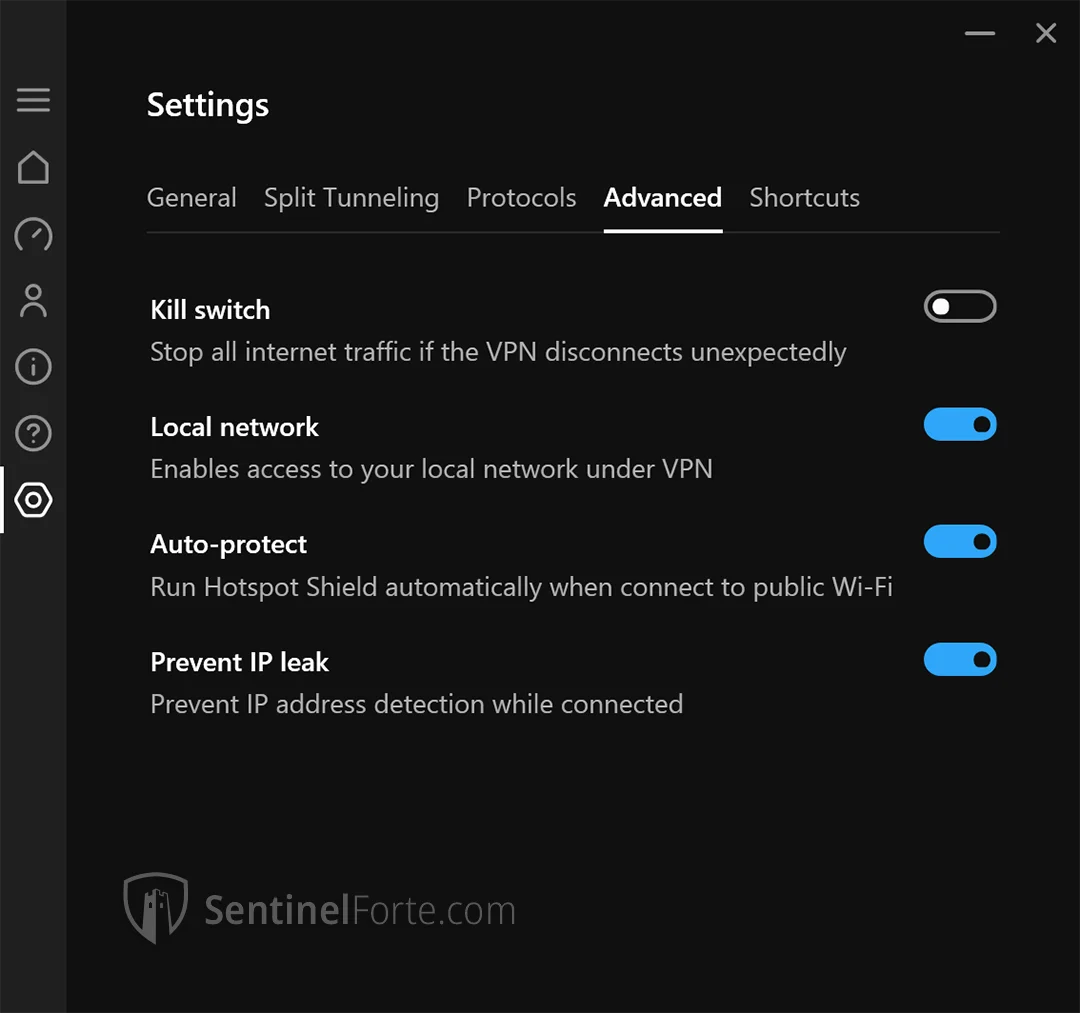1080x1013 pixels.
Task: Open the Shortcuts tab
Action: coord(804,198)
